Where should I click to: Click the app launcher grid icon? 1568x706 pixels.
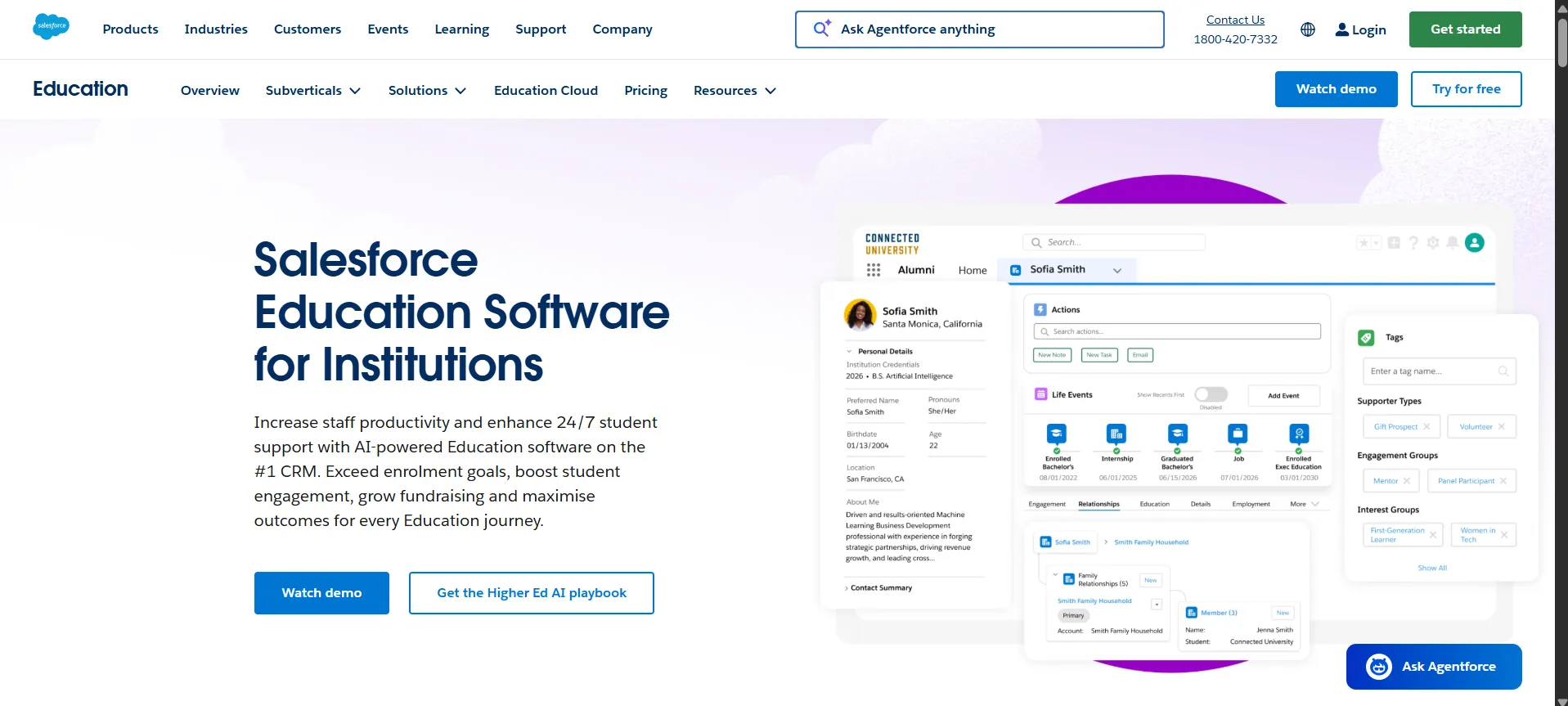click(874, 270)
